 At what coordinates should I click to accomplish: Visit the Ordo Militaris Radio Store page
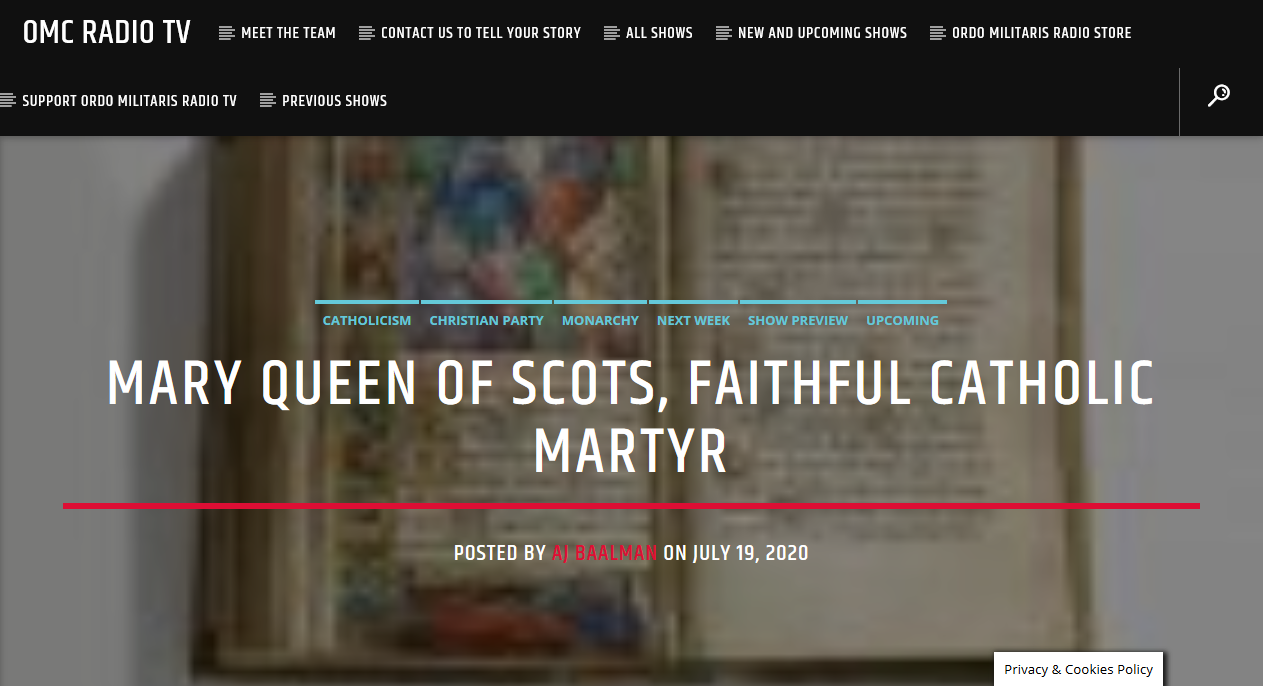point(1041,33)
